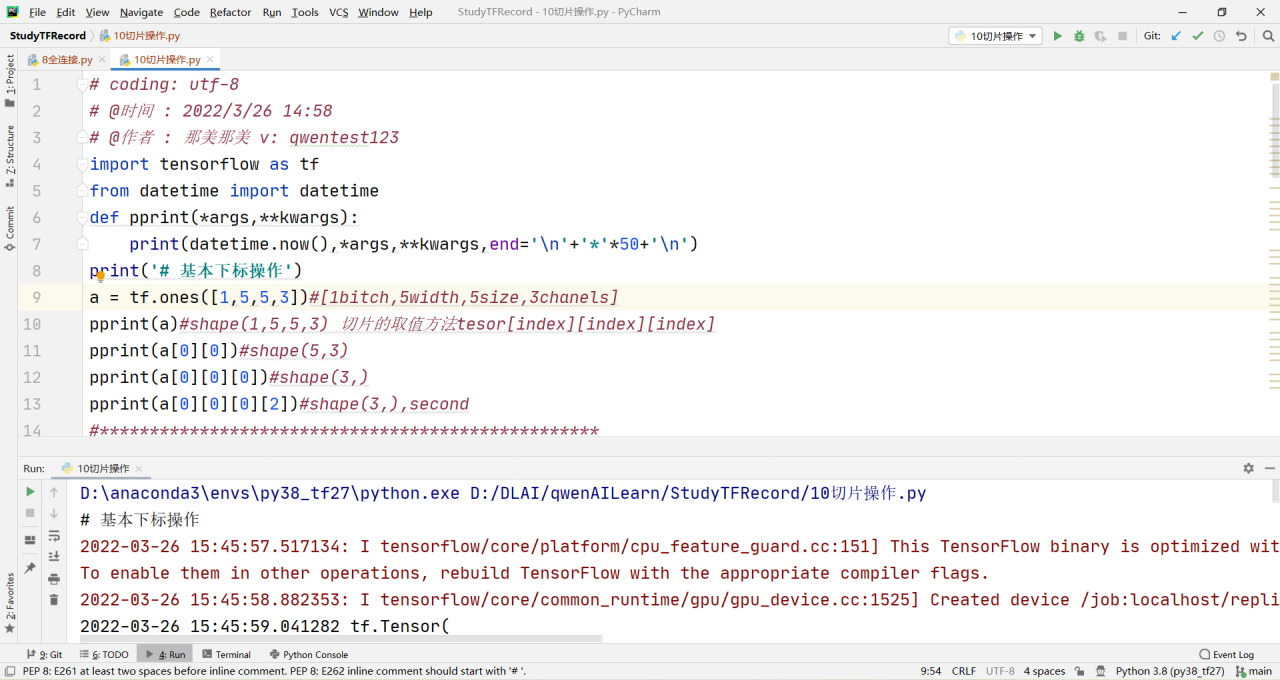This screenshot has width=1280, height=680.
Task: Run the script with the green play button in the top toolbar
Action: tap(1057, 36)
